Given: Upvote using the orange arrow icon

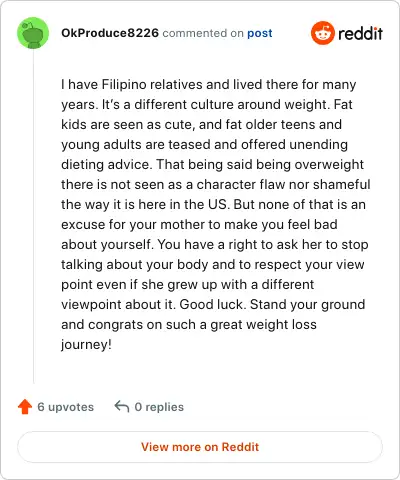Looking at the screenshot, I should click(25, 407).
